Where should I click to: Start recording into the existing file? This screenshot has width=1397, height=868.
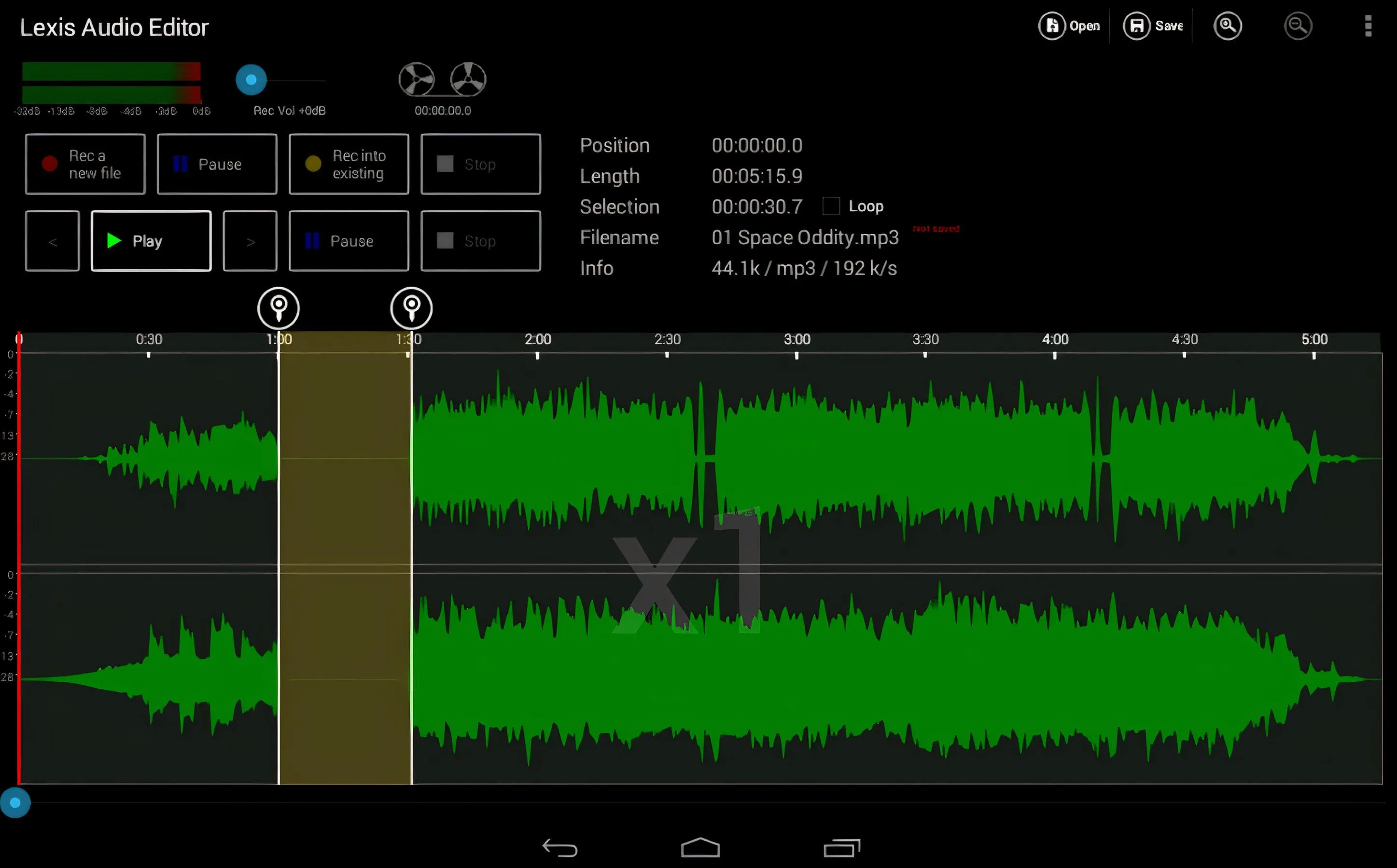pyautogui.click(x=349, y=164)
